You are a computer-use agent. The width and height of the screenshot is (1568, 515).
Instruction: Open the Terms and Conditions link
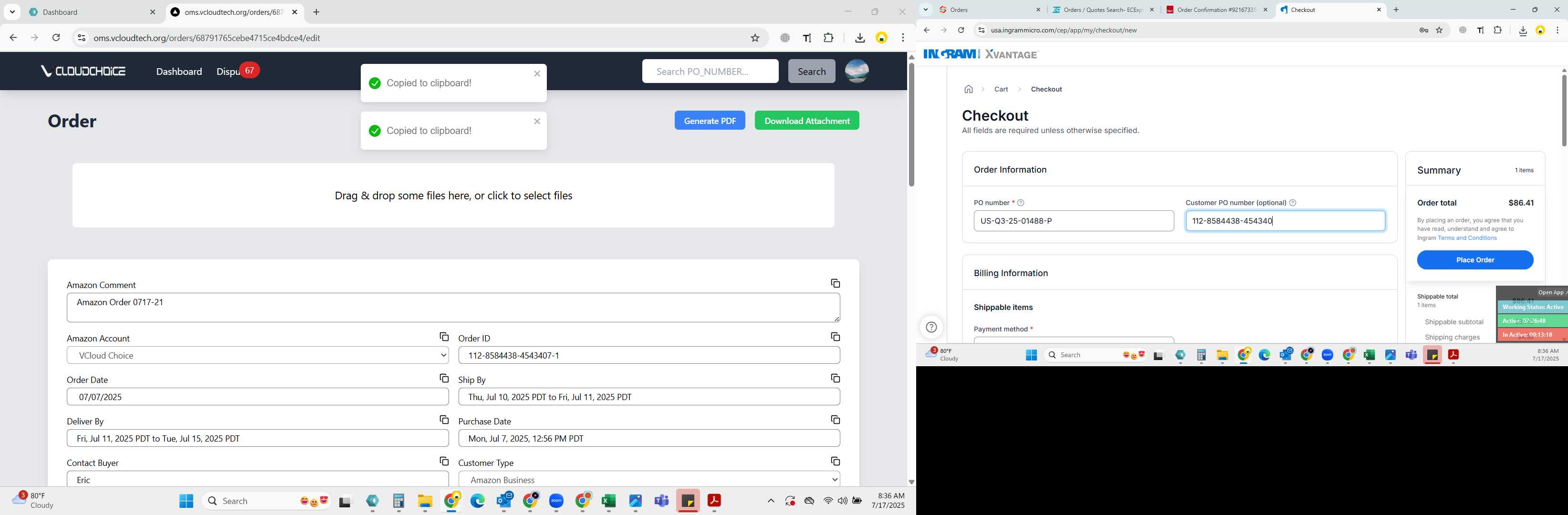1467,238
